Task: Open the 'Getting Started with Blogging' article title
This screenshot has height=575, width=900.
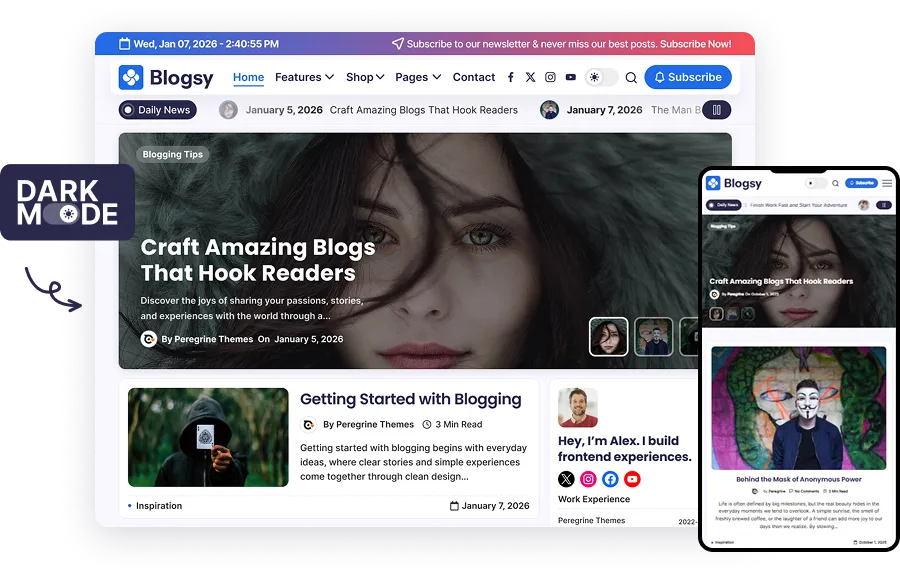Action: point(410,399)
